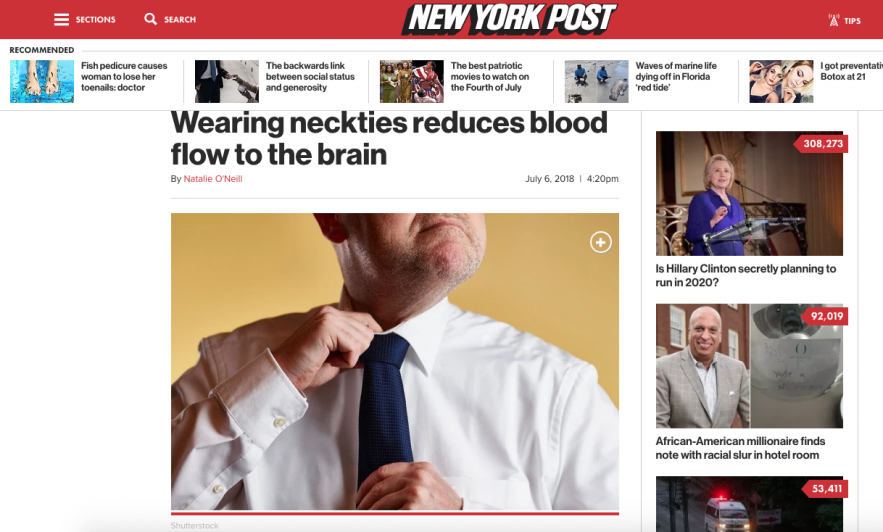Click the Hillary Clinton podium photo
The image size is (883, 532).
[749, 193]
